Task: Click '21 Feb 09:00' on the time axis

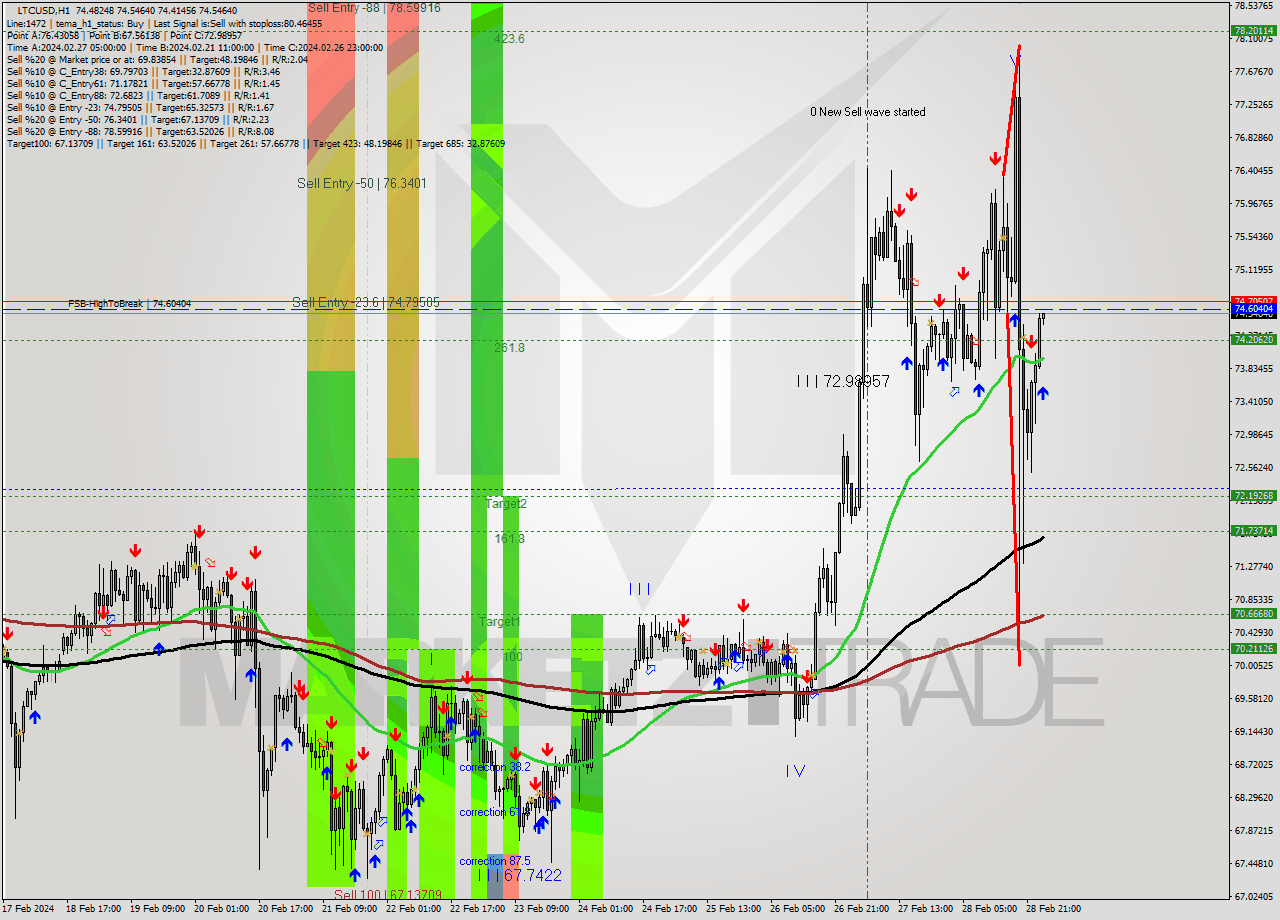Action: pos(349,909)
